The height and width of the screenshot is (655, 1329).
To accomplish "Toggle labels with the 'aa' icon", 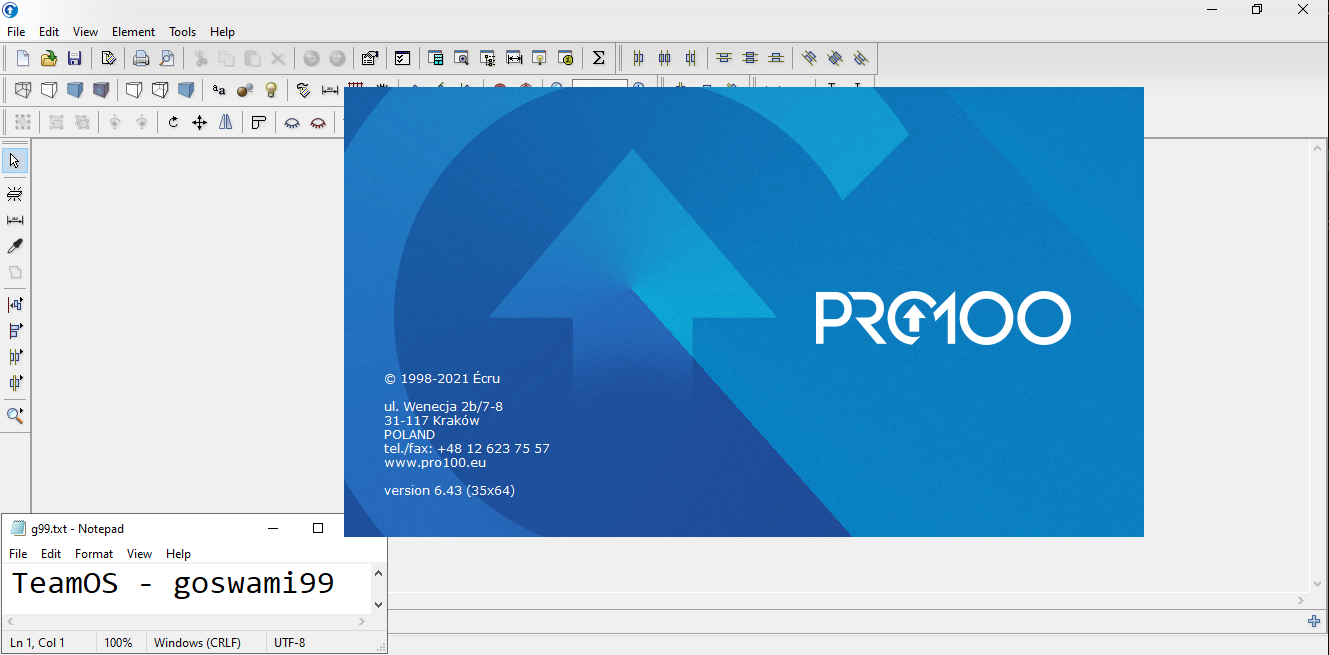I will (219, 90).
